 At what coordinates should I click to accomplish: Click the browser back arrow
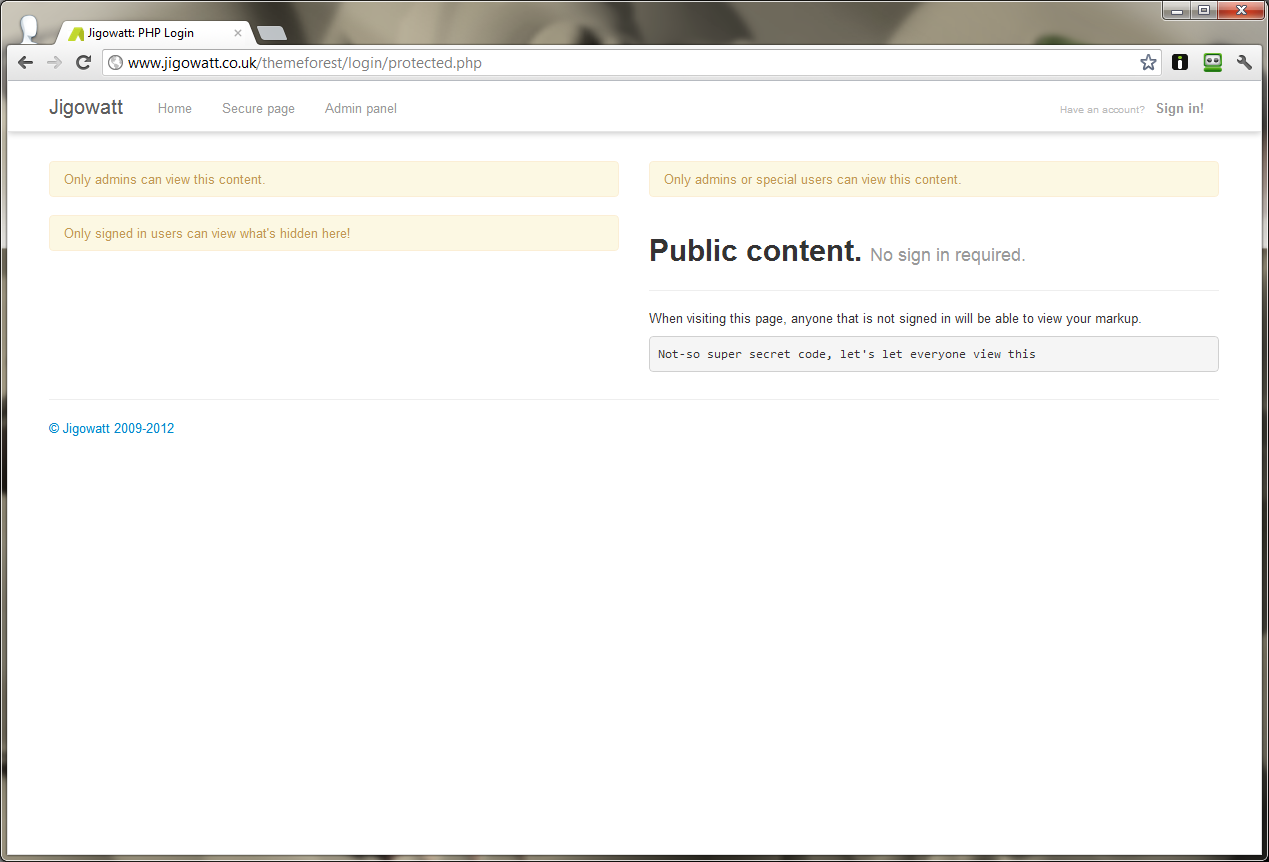coord(26,63)
